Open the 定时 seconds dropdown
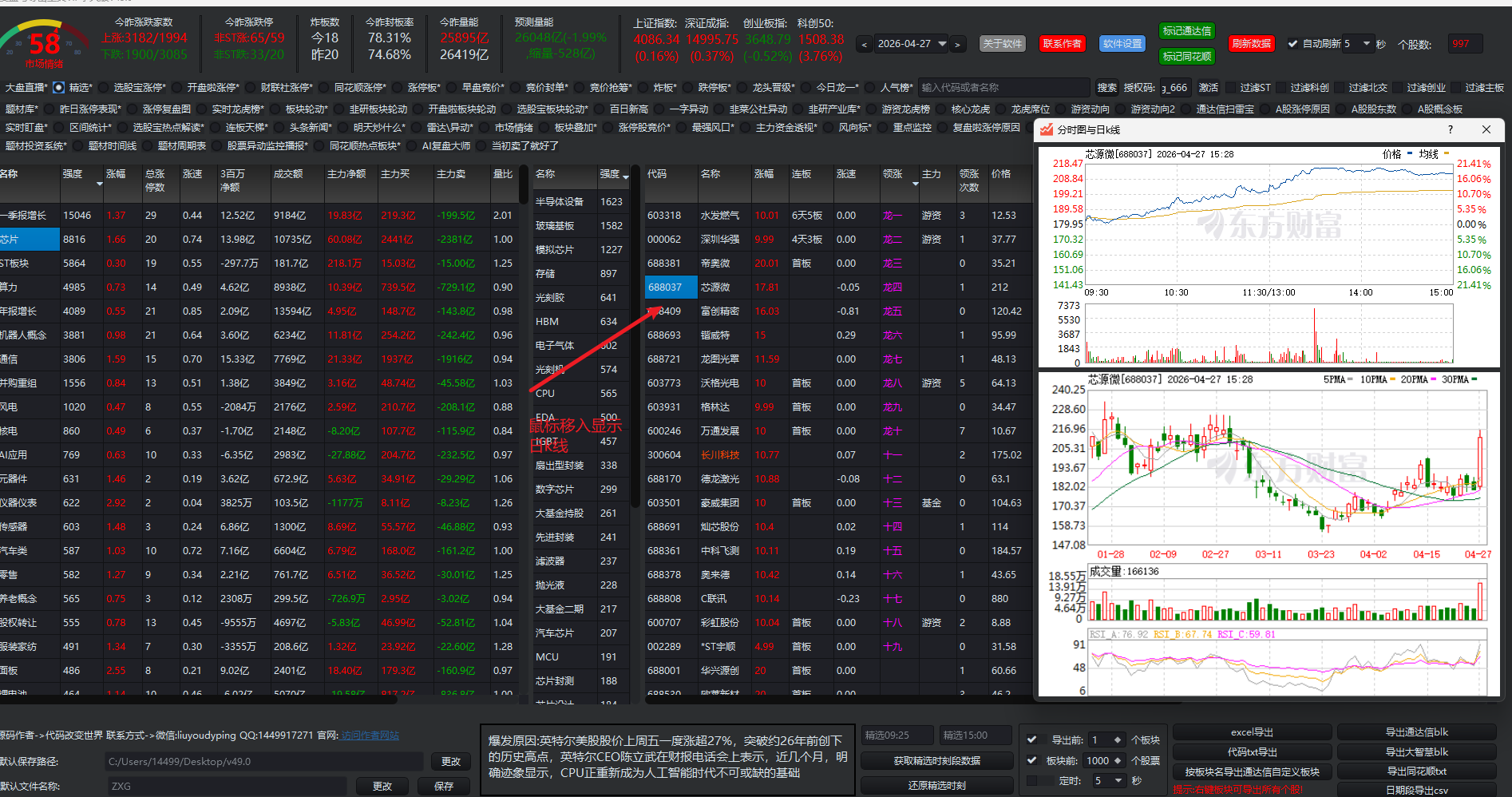This screenshot has width=1512, height=797. 1118,781
